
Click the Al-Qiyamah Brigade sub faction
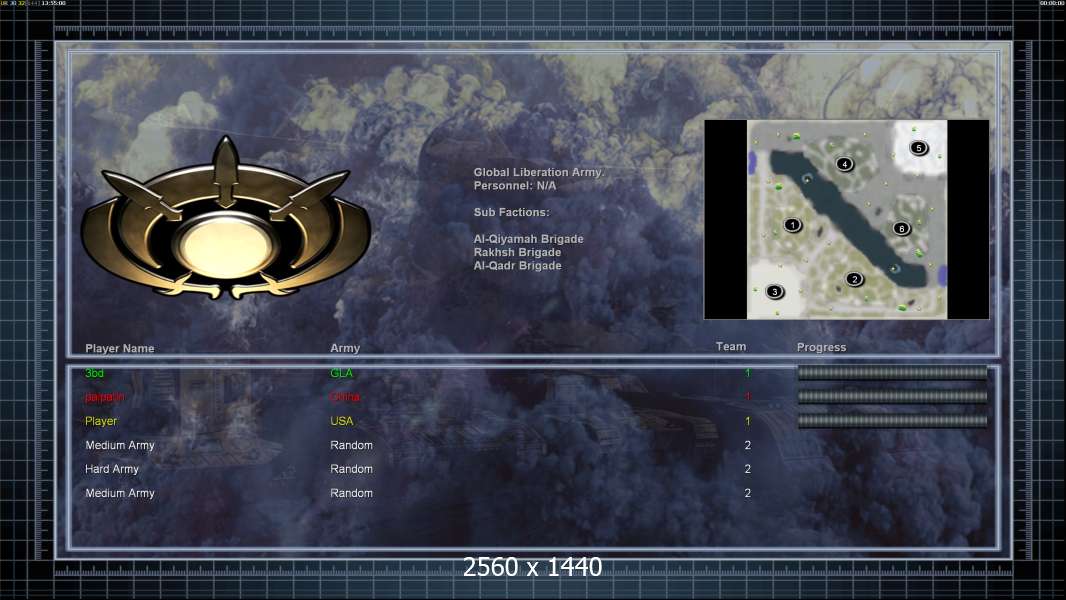pyautogui.click(x=528, y=239)
